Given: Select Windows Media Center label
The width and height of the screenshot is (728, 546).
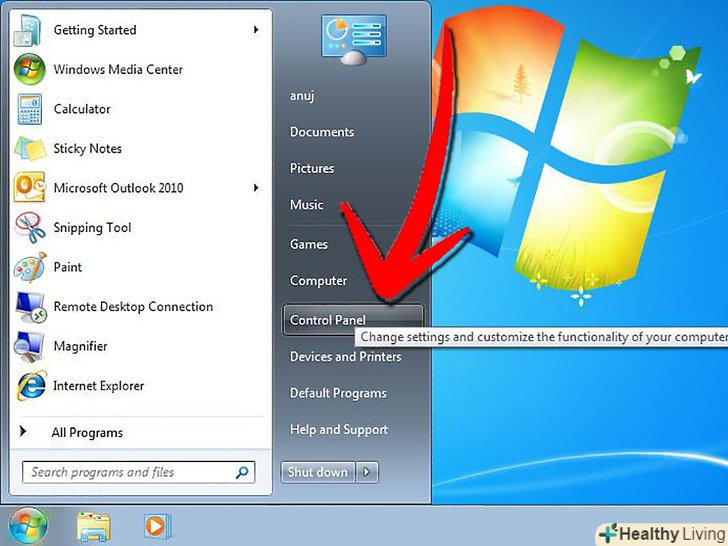Looking at the screenshot, I should [x=118, y=70].
